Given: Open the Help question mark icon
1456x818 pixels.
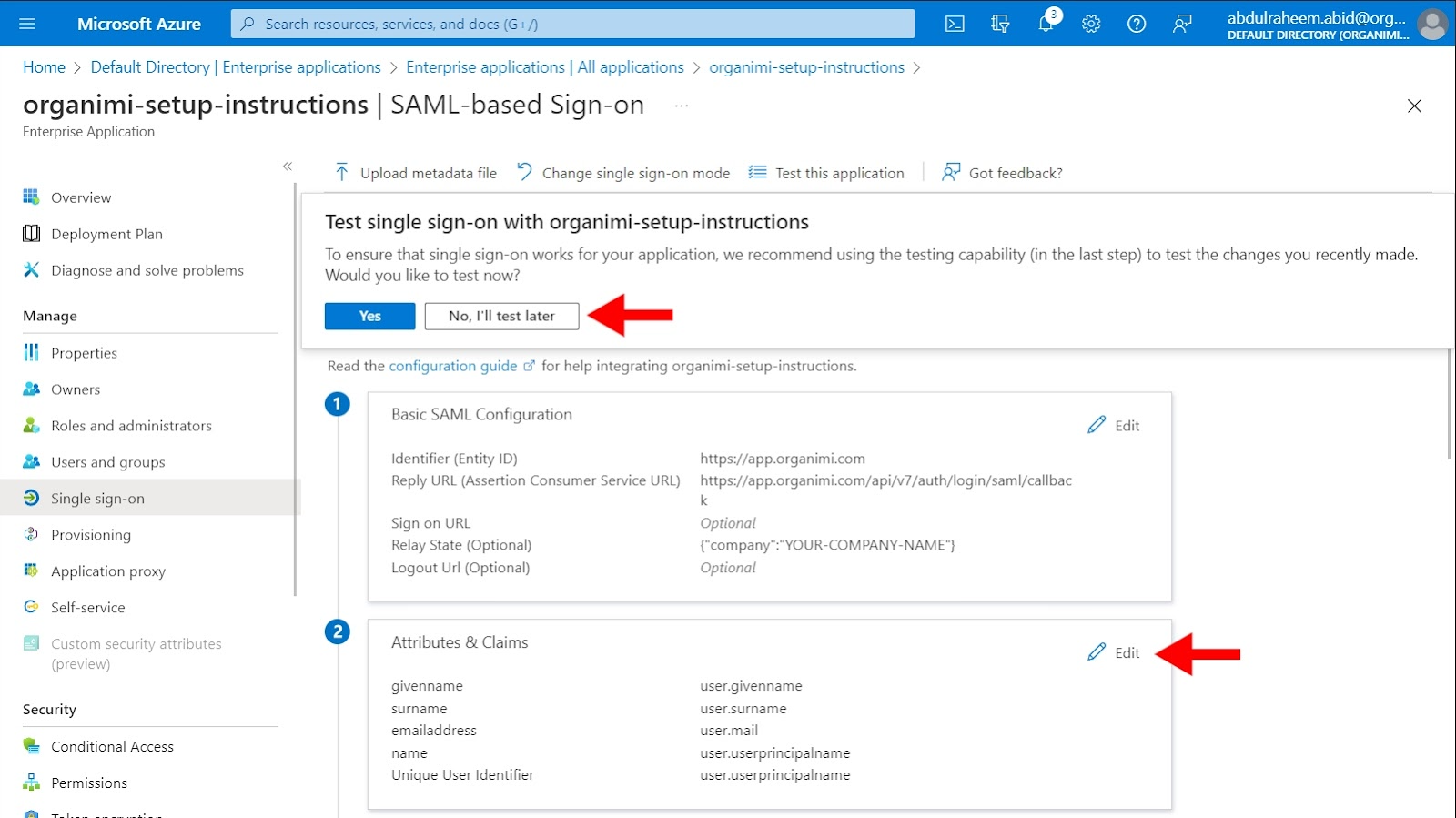Looking at the screenshot, I should (1137, 24).
